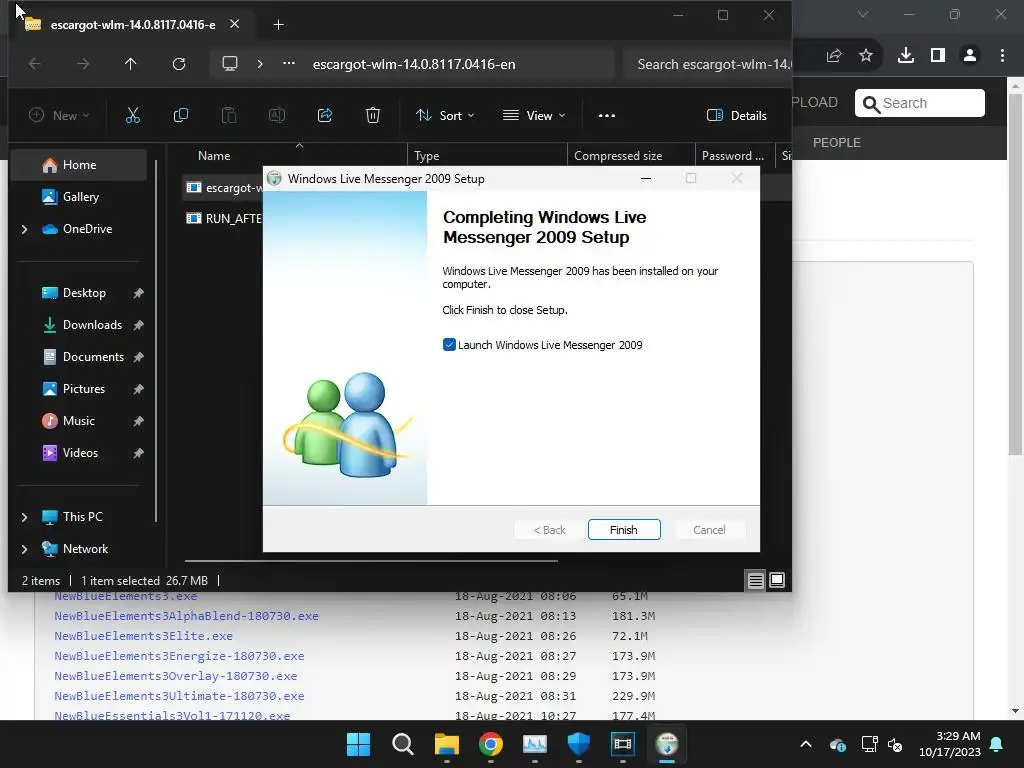
Task: Expand the Network tree node
Action: (x=25, y=549)
